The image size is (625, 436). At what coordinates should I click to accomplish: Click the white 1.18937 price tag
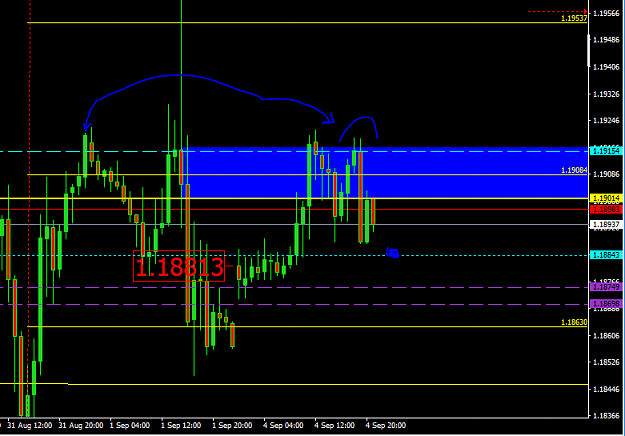click(606, 224)
